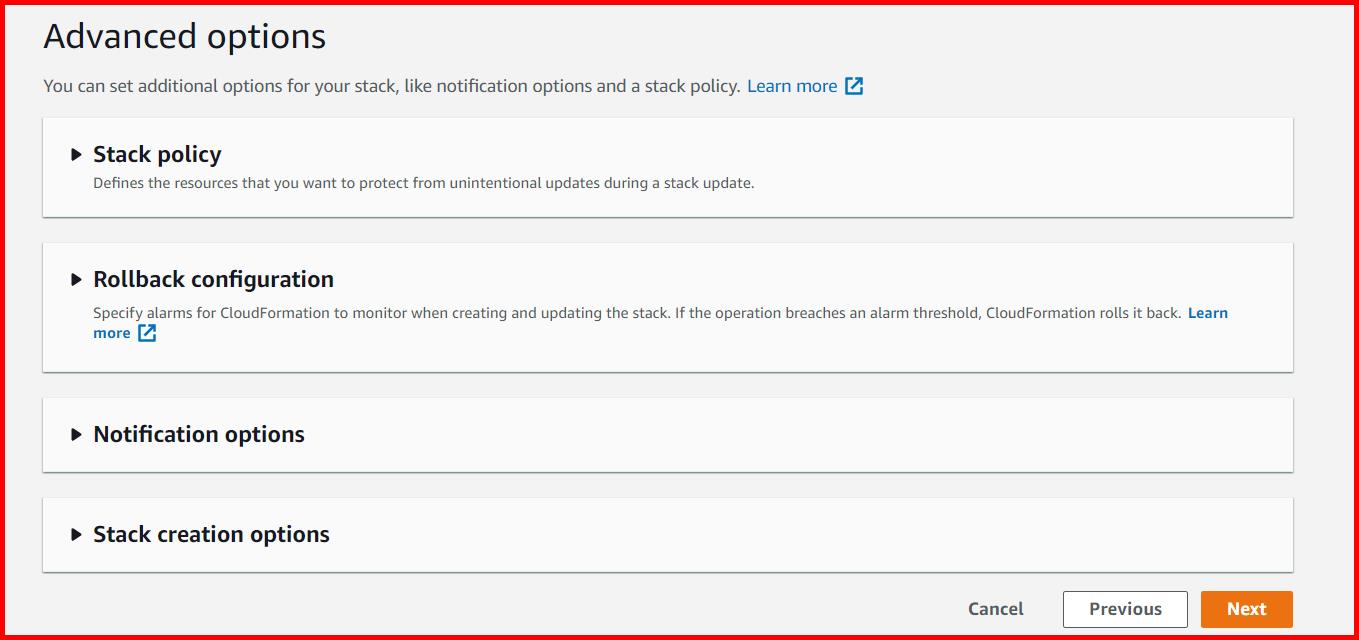Open the Learn more link about rollback alarms

point(1207,313)
